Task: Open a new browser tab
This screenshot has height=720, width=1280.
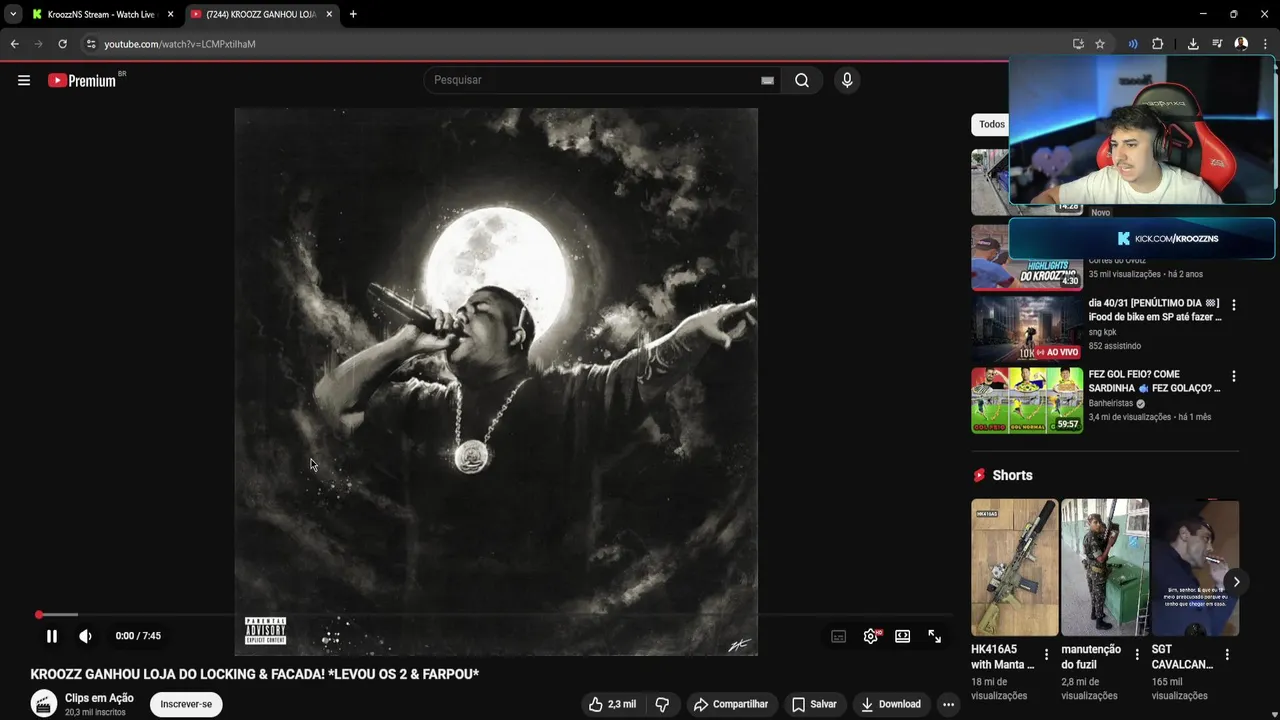Action: pos(353,15)
